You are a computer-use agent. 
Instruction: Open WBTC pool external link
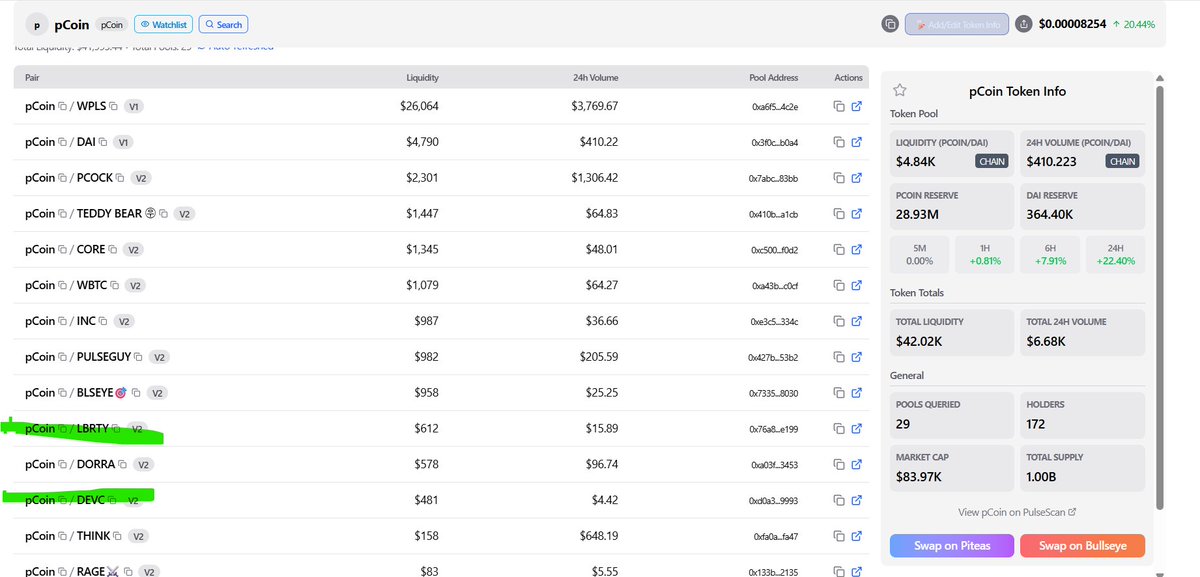(856, 286)
